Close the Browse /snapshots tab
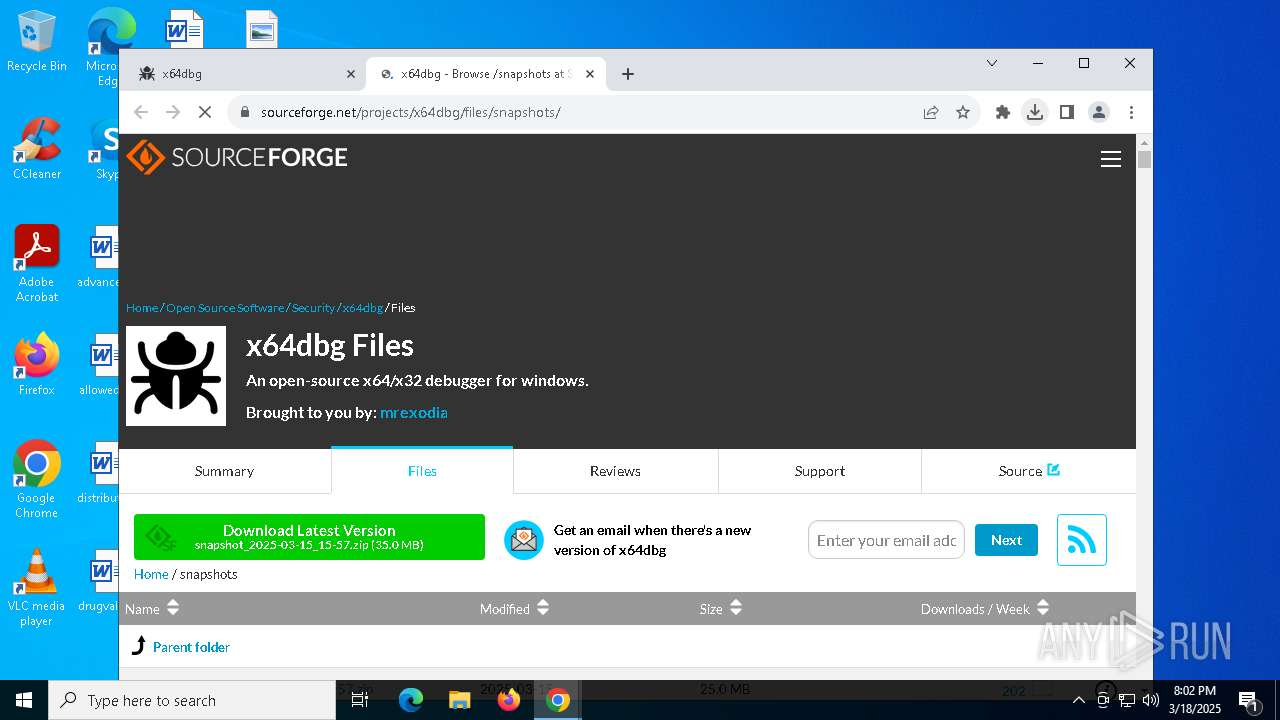 tap(590, 74)
